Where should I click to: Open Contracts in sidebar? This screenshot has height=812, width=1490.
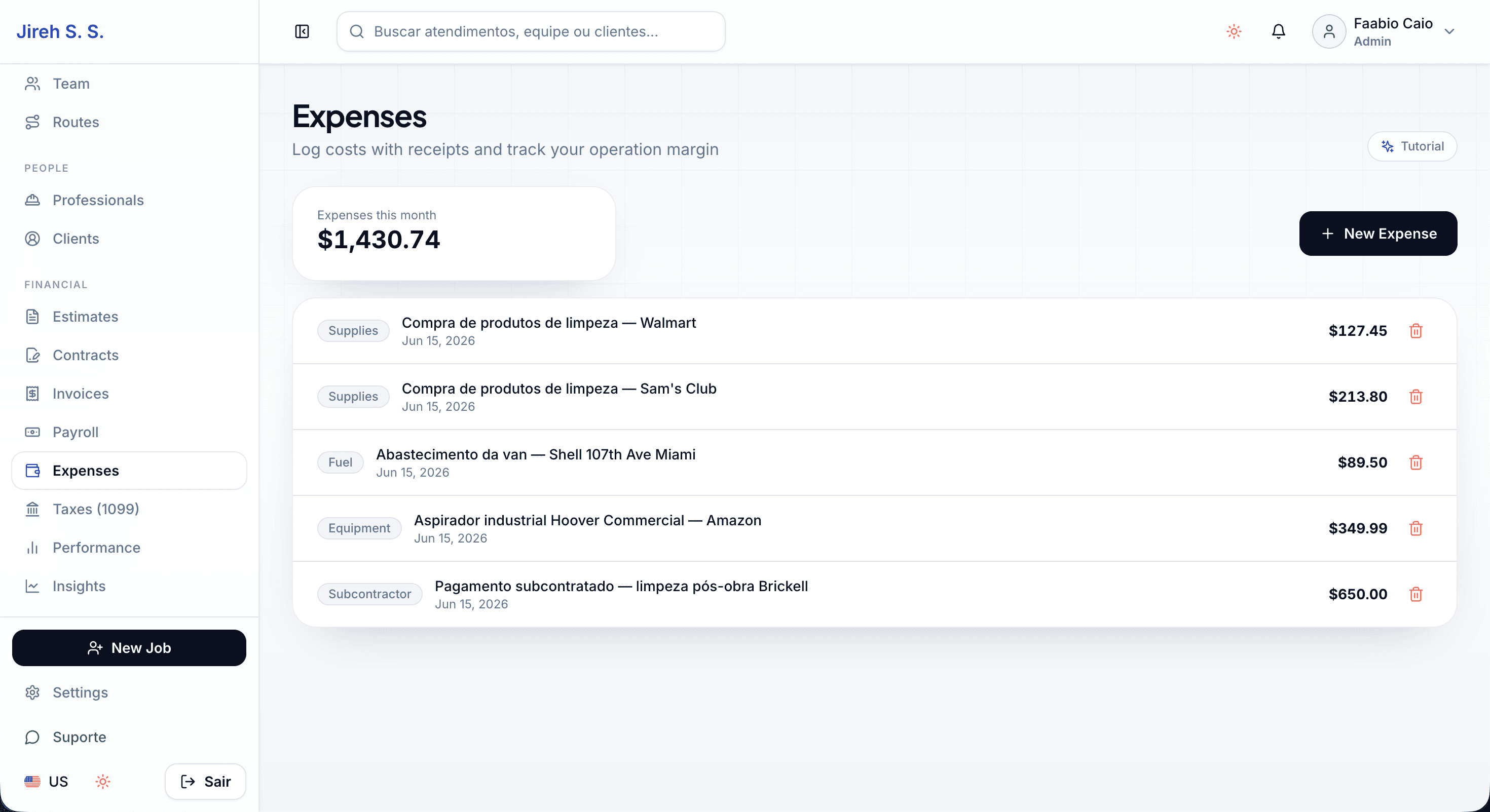point(129,355)
